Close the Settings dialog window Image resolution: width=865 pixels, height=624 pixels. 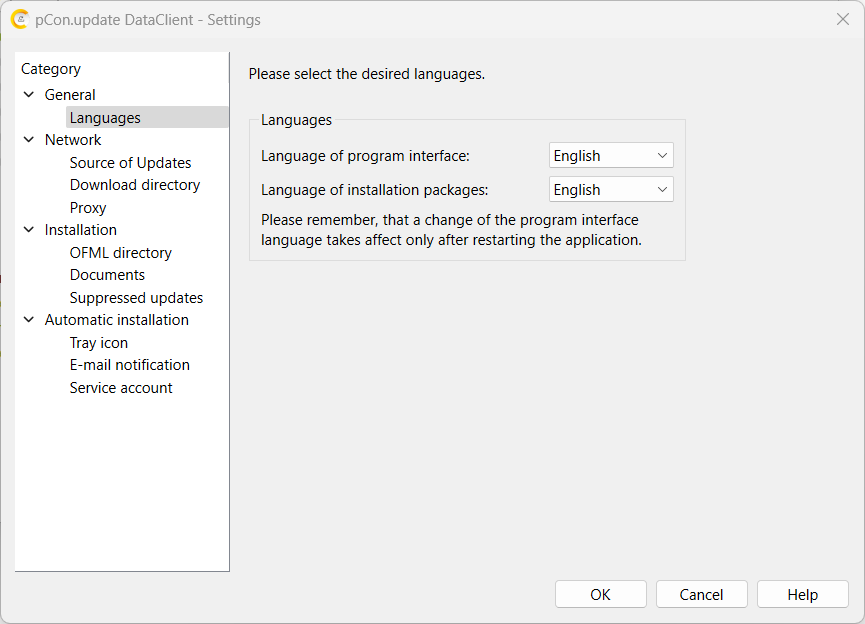pos(842,19)
